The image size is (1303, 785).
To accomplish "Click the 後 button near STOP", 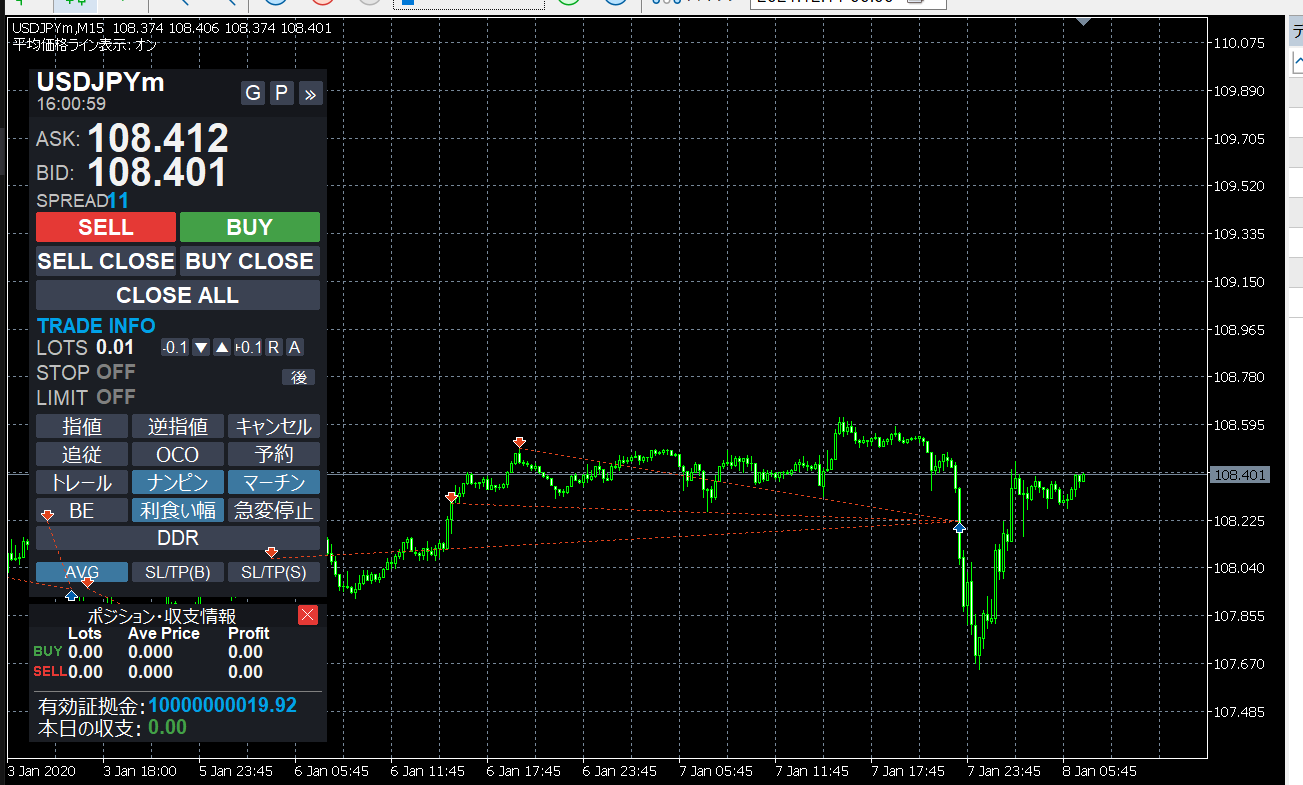I will (x=298, y=377).
